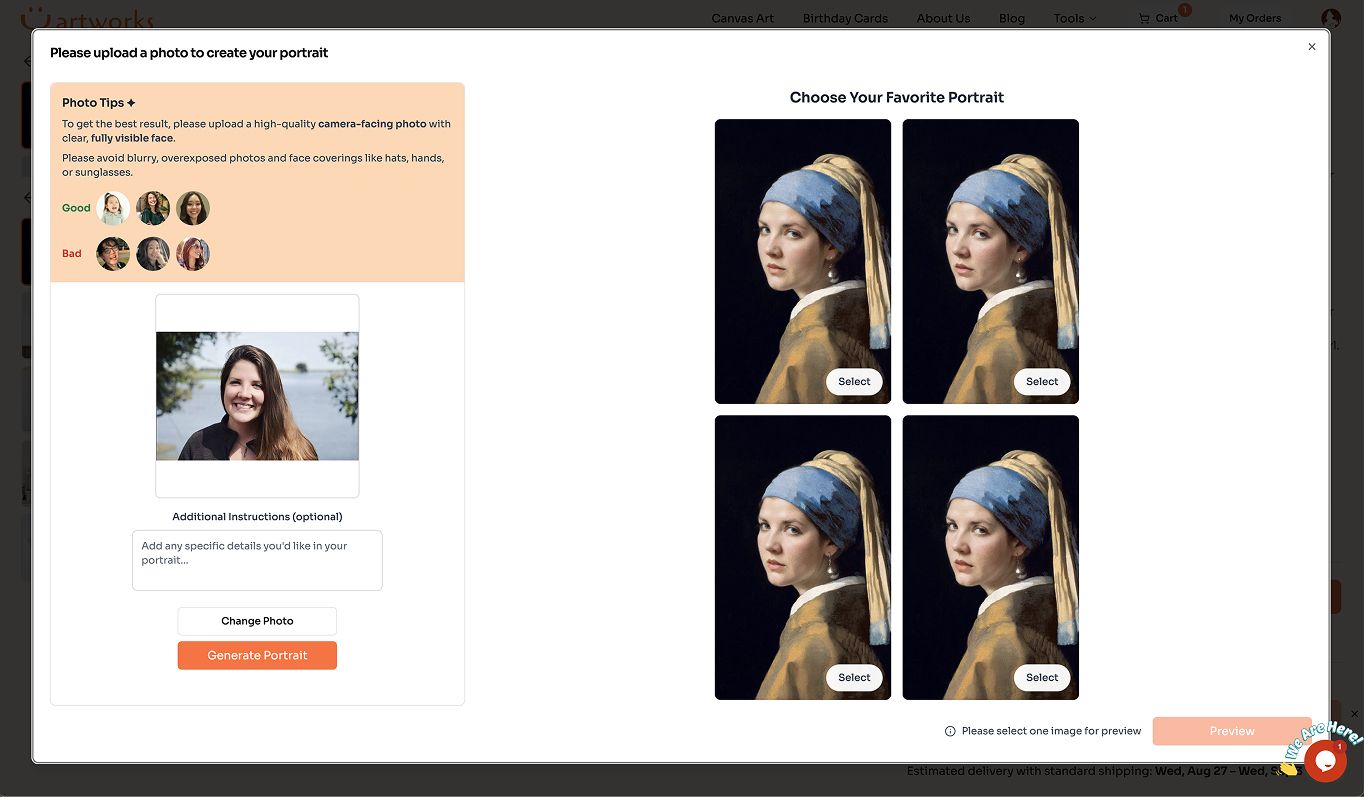
Task: Select the bottom-left portrait
Action: click(x=854, y=677)
